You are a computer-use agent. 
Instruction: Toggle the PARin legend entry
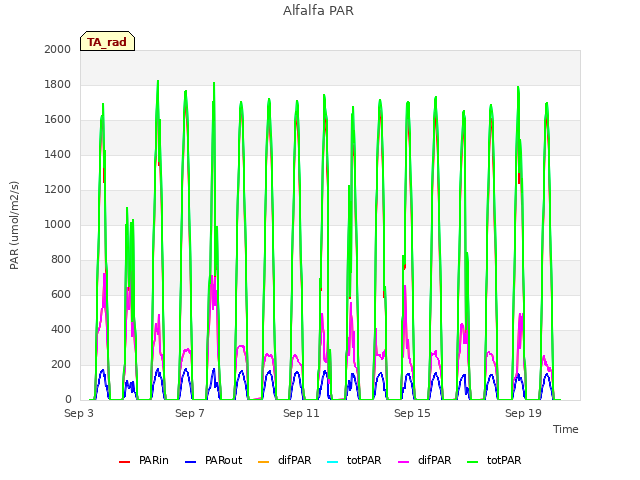[144, 460]
